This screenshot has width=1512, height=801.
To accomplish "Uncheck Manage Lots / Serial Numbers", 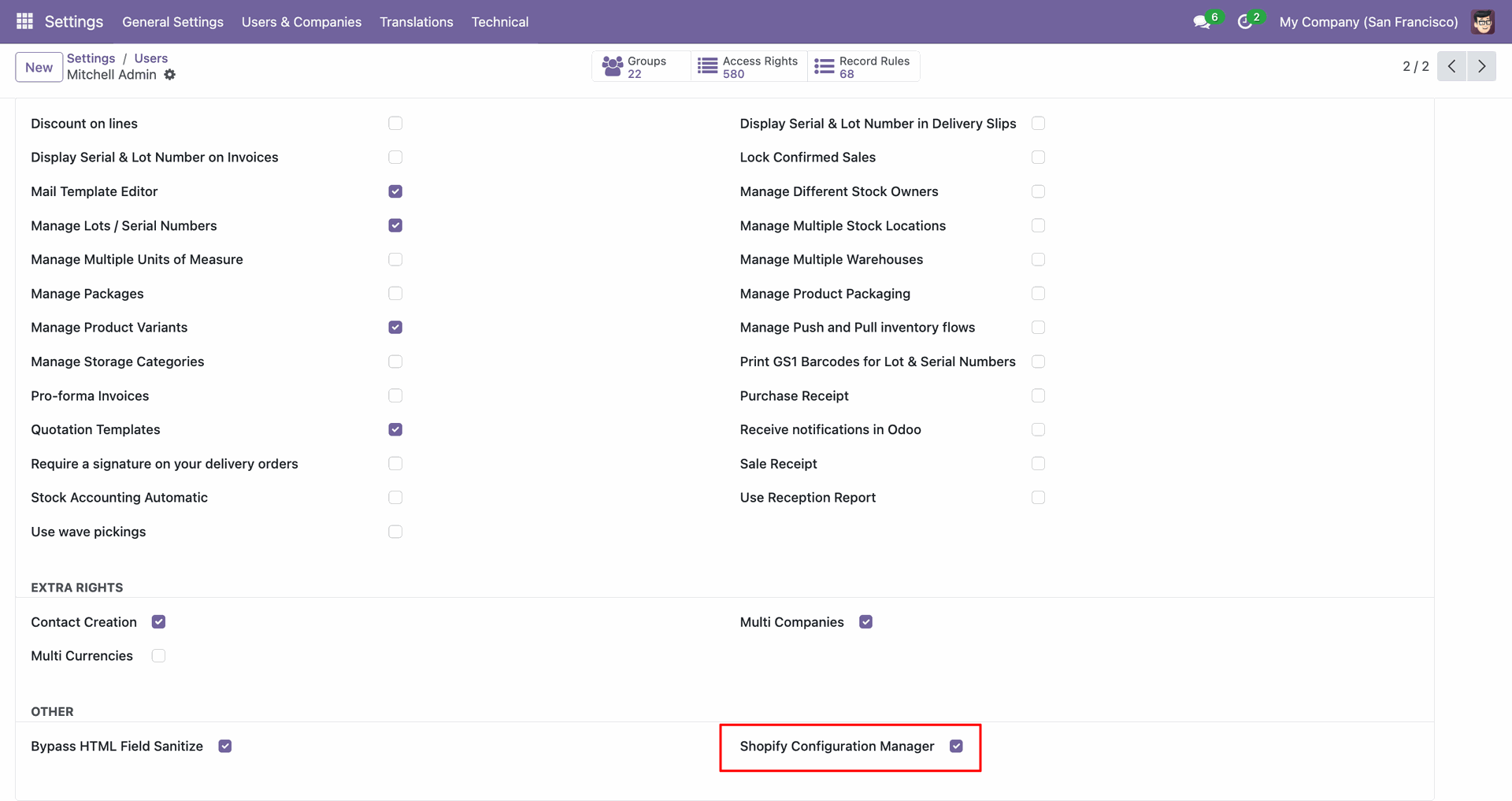I will [395, 225].
